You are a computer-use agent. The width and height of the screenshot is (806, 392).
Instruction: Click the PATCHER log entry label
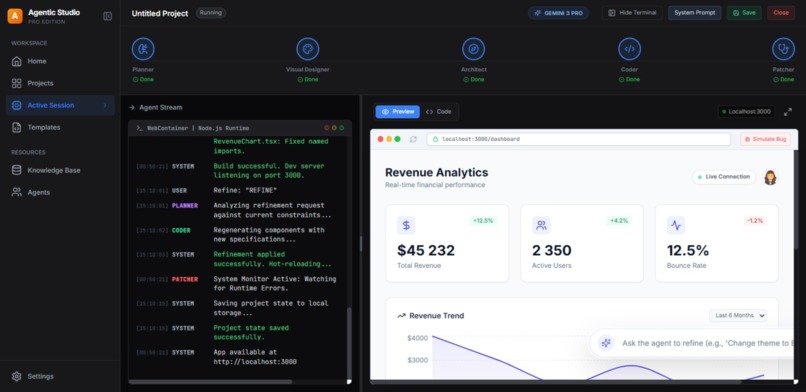(185, 279)
